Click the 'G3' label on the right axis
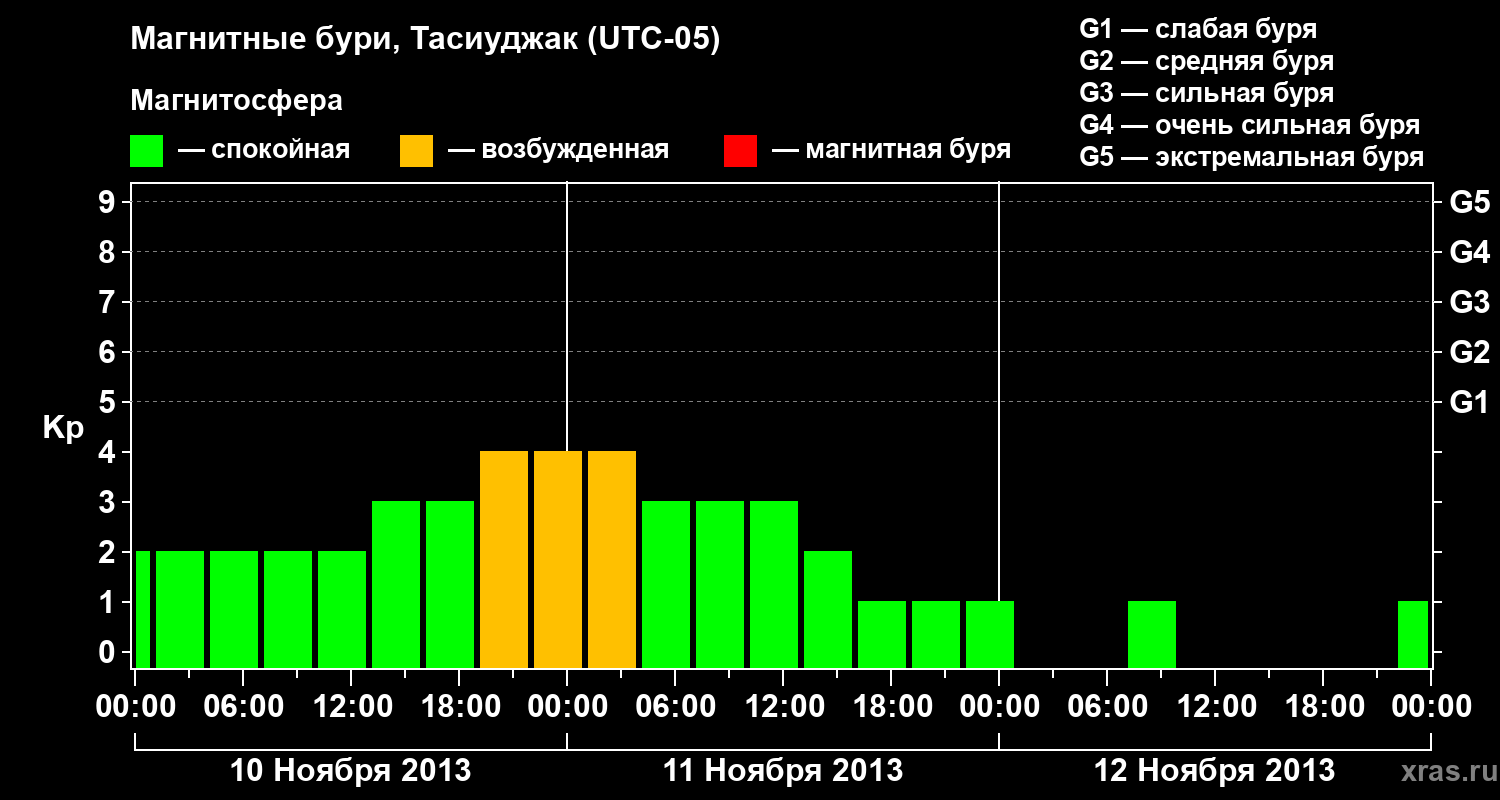 (x=1469, y=302)
